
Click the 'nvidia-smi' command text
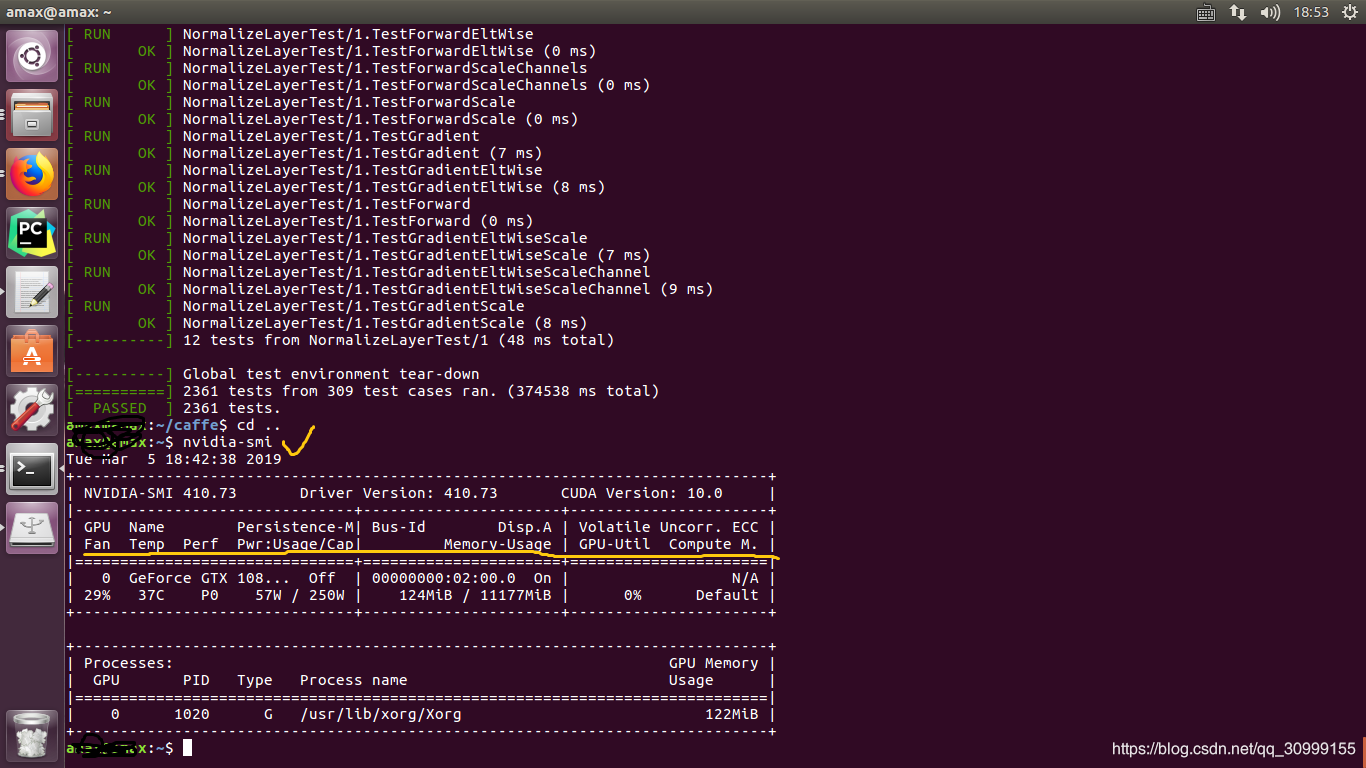(228, 442)
